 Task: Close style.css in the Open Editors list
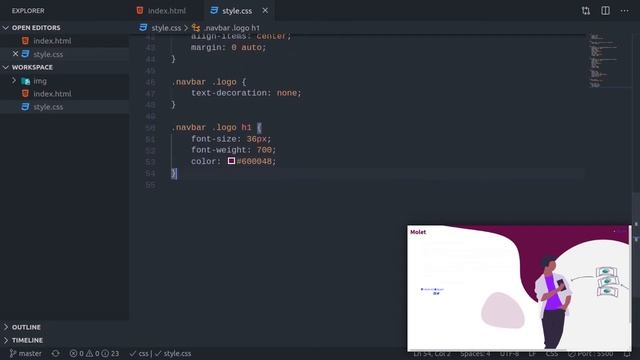[16, 54]
